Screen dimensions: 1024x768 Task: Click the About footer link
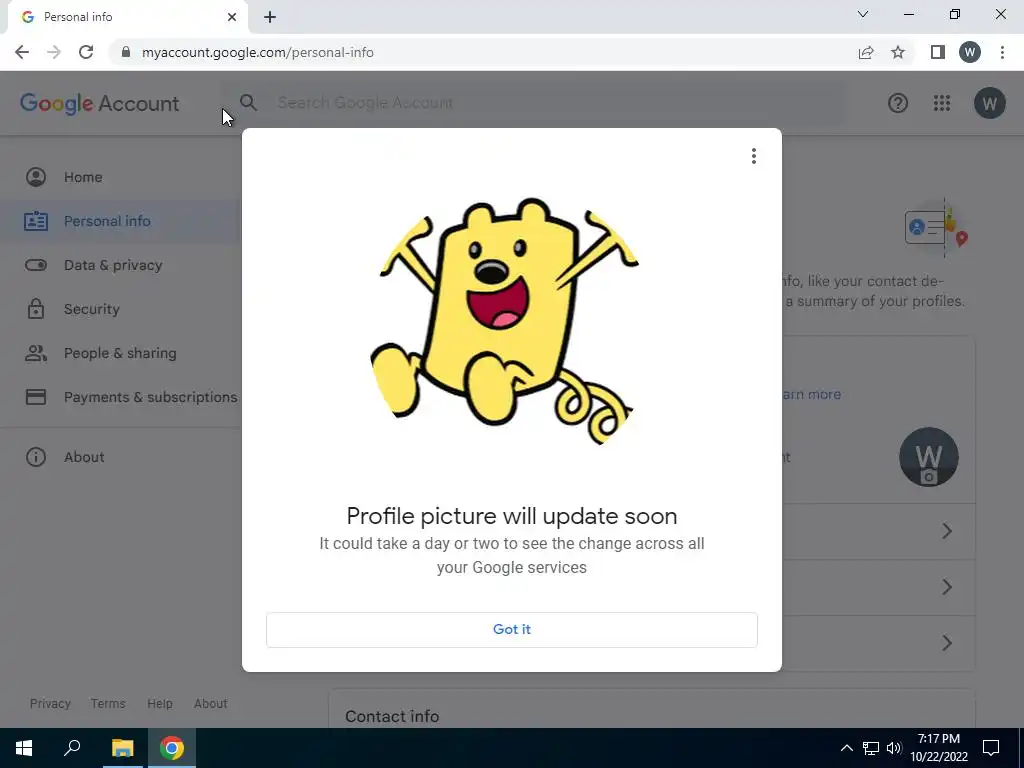[x=210, y=703]
